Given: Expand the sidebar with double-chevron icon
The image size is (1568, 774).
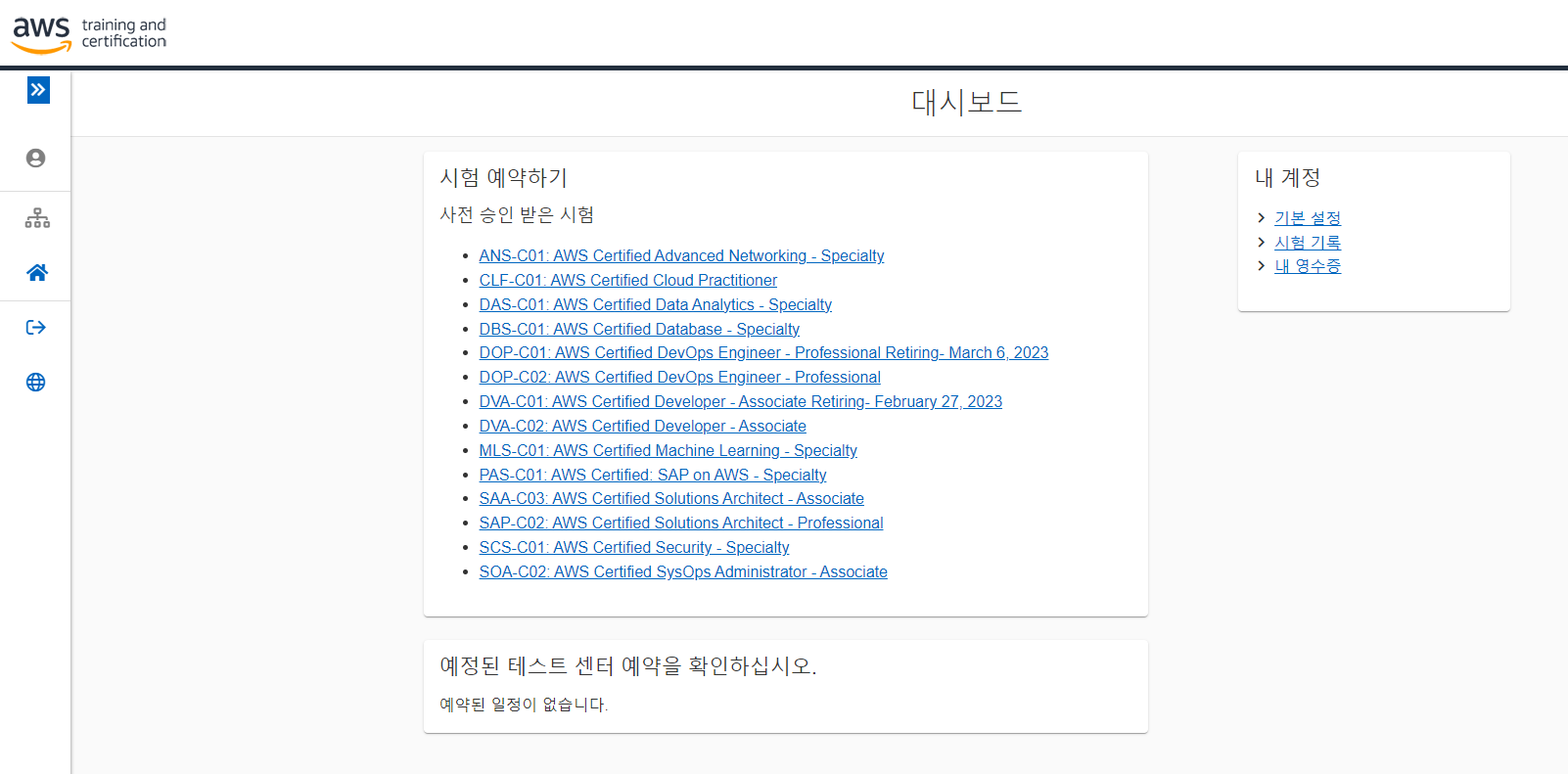Looking at the screenshot, I should pos(38,90).
